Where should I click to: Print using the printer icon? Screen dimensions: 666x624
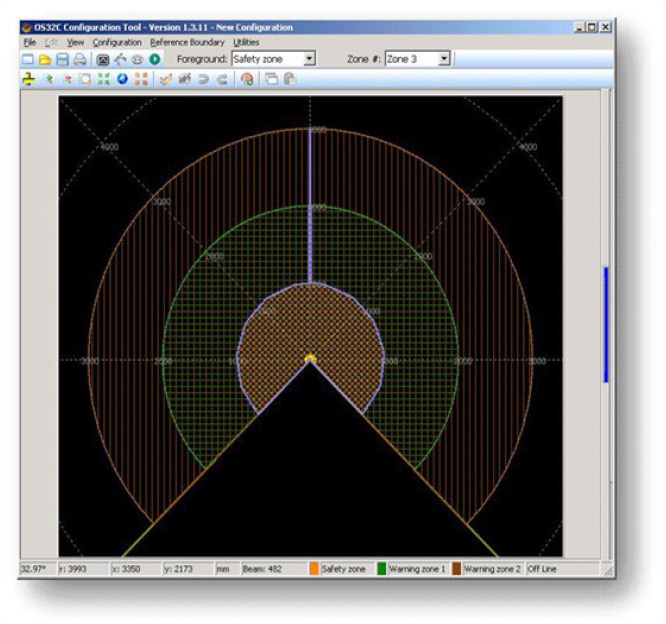[x=80, y=59]
